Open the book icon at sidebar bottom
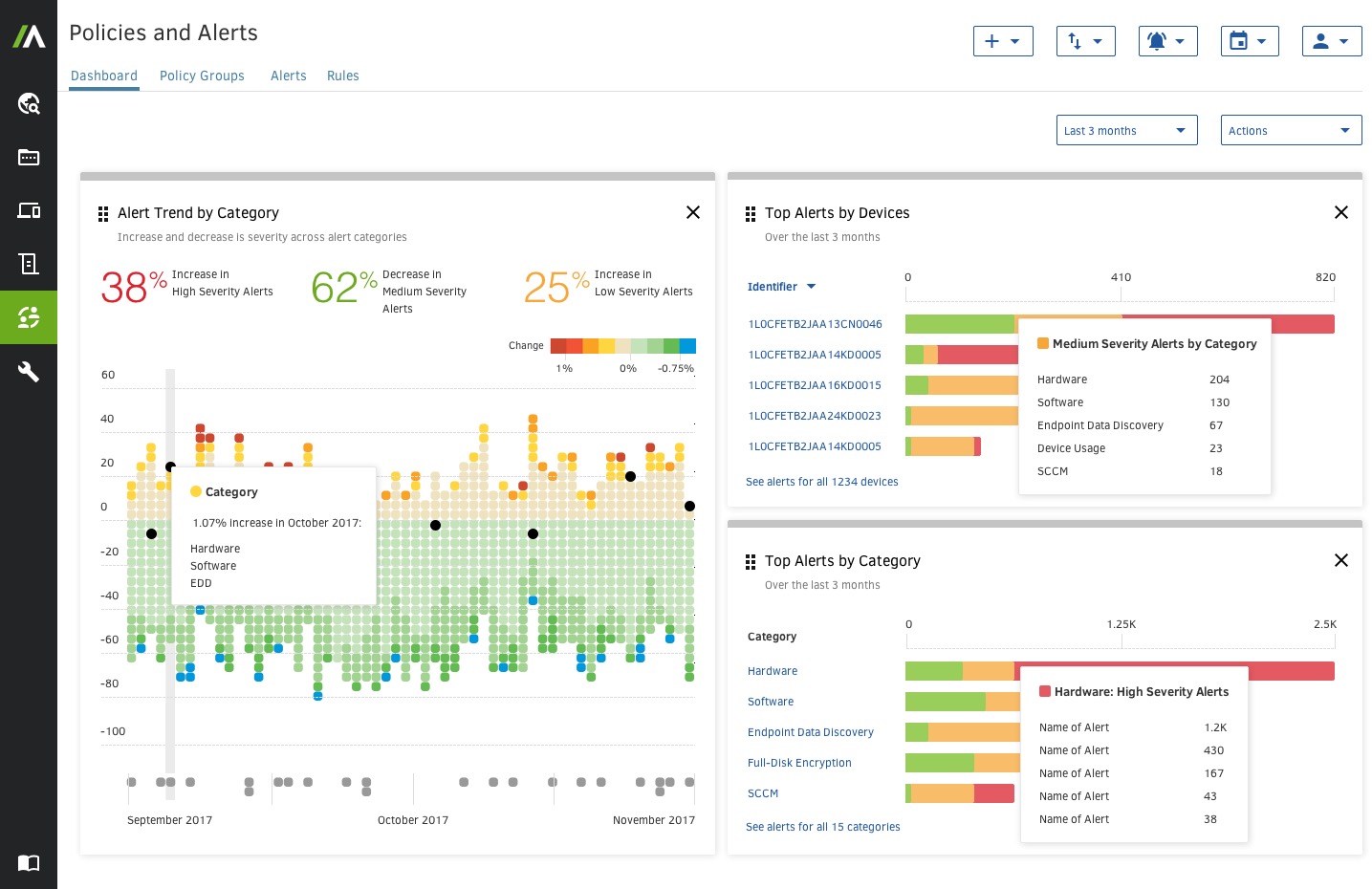The height and width of the screenshot is (889, 1372). (x=29, y=863)
